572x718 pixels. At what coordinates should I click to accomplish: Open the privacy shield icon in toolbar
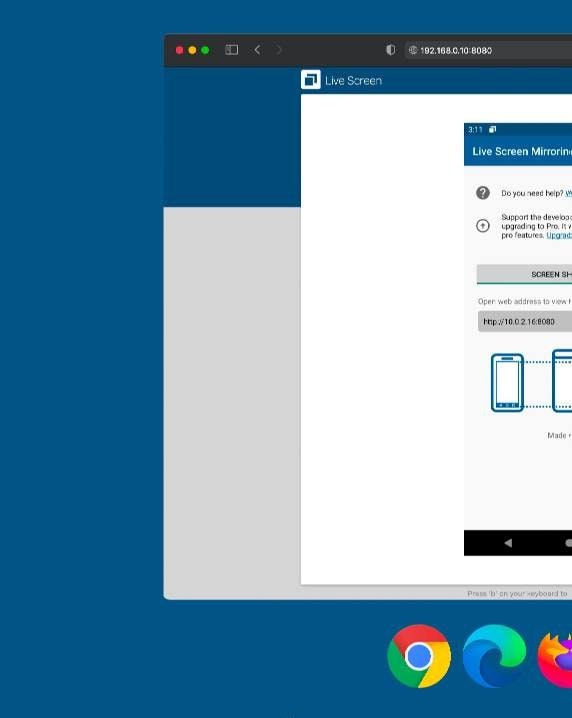point(390,50)
